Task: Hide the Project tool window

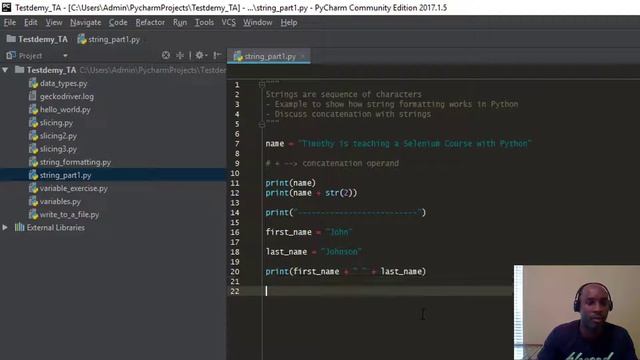Action: click(217, 55)
